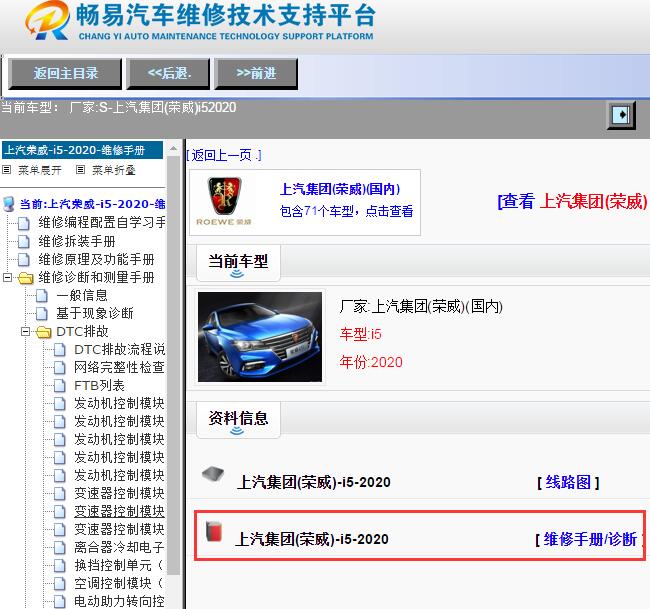Open 换挡控制单元 tree item
This screenshot has height=609, width=650.
(119, 565)
